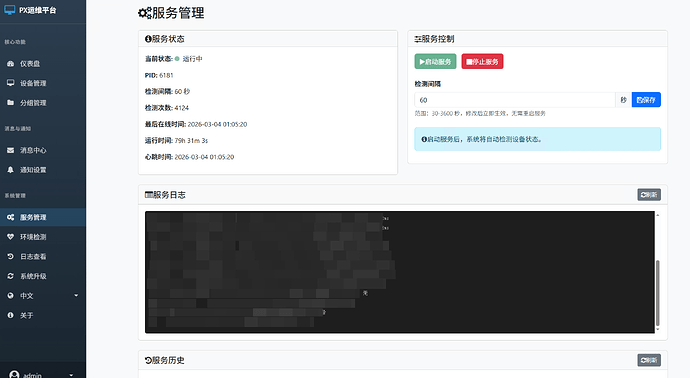Click the 检测间隔 60 秒 status value
Screen dimensions: 690x378
[x=182, y=92]
